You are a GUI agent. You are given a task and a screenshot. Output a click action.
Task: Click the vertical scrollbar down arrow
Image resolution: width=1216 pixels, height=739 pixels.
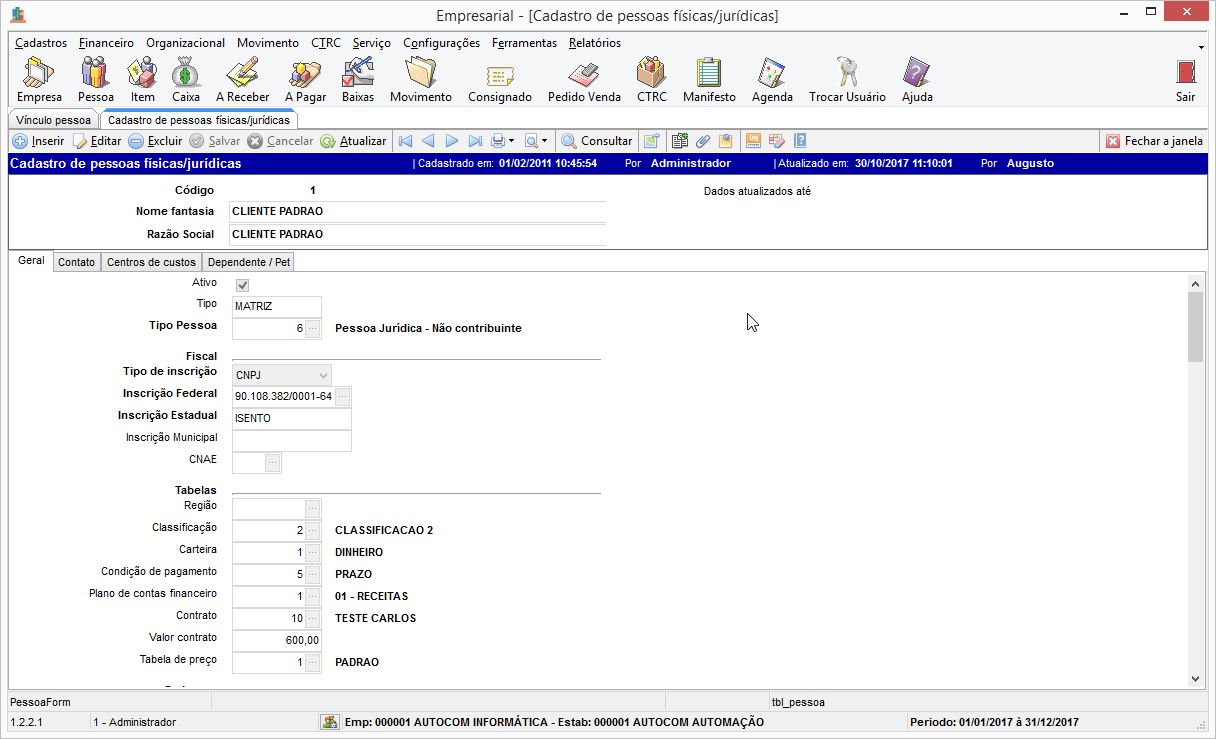(1195, 677)
